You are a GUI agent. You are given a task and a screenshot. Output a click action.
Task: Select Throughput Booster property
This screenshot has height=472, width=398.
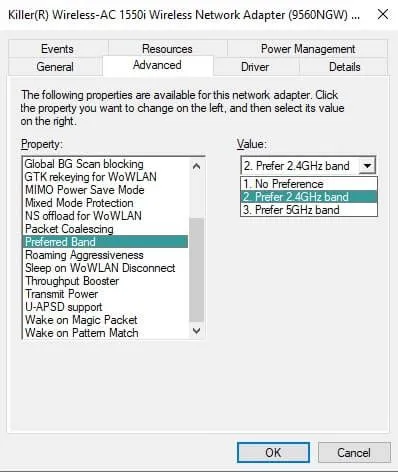point(72,281)
